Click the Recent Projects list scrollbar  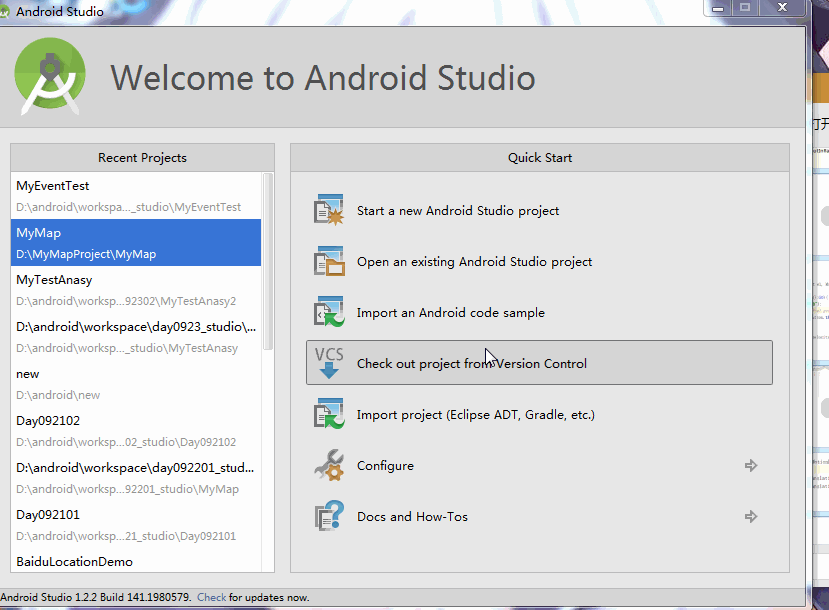pyautogui.click(x=268, y=261)
